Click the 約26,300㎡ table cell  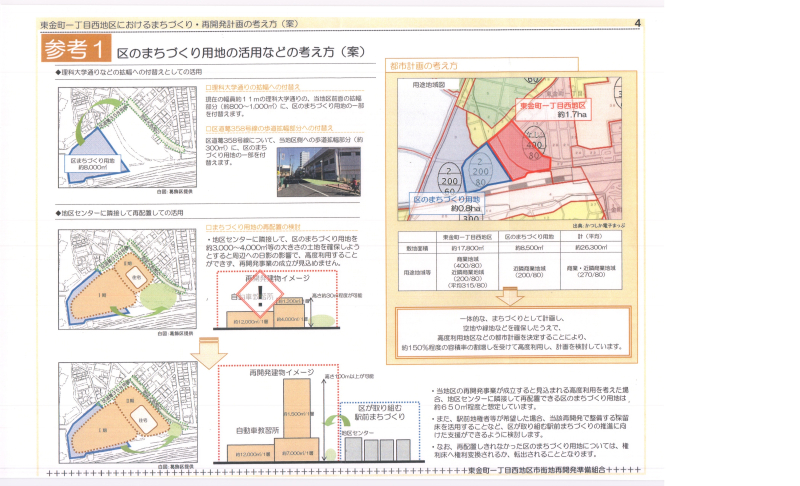tap(591, 248)
